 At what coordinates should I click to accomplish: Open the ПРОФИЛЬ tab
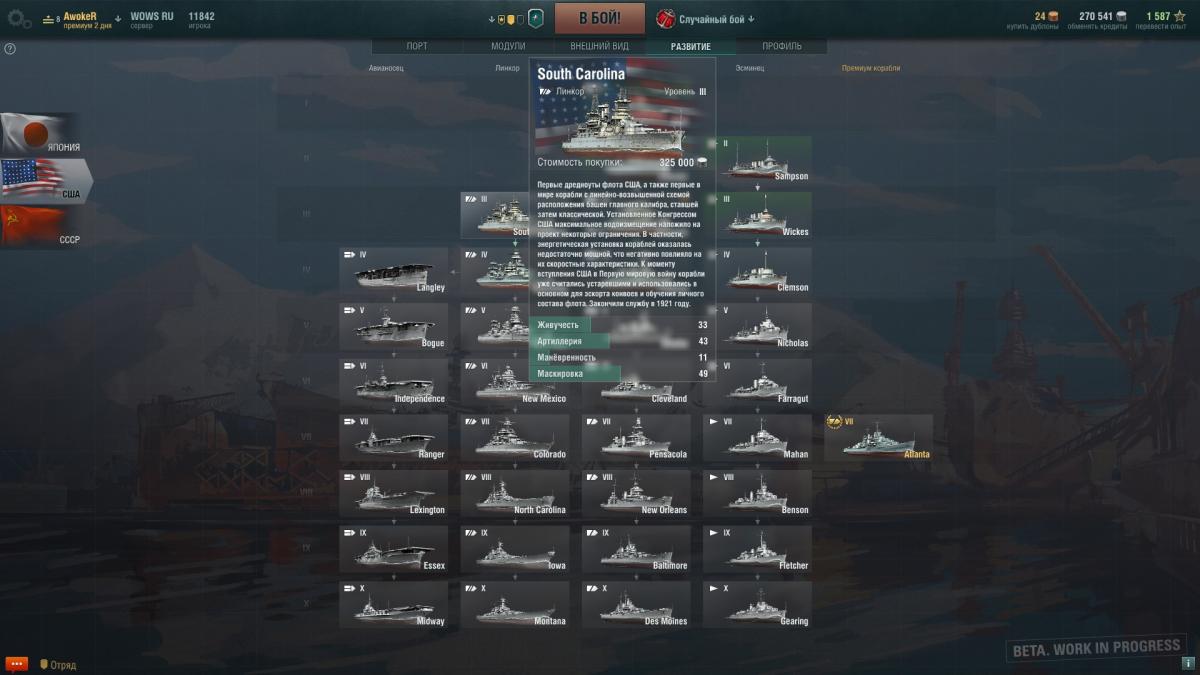click(x=782, y=46)
